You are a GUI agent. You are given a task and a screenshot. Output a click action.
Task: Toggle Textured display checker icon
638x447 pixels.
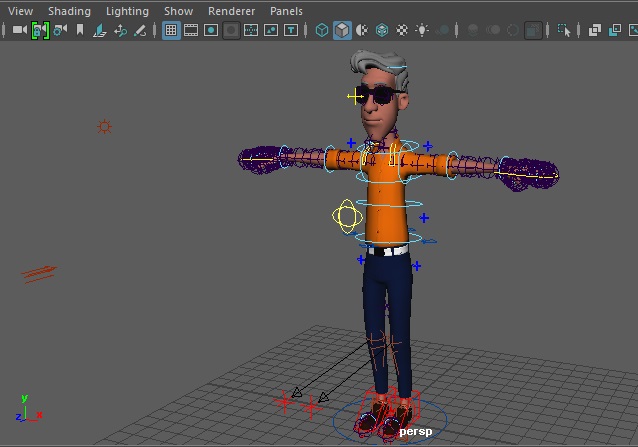402,30
